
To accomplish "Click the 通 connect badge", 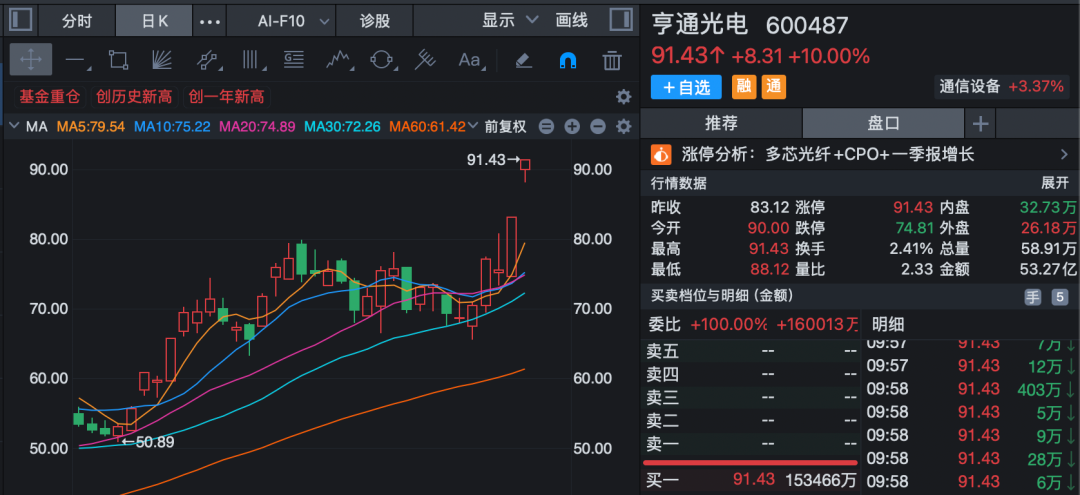I will (774, 87).
